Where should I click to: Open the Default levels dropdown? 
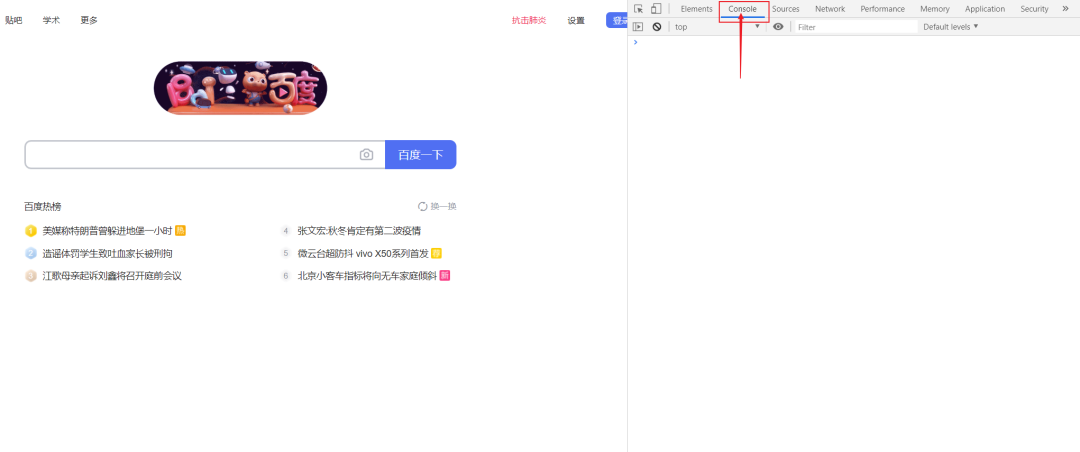pos(951,27)
